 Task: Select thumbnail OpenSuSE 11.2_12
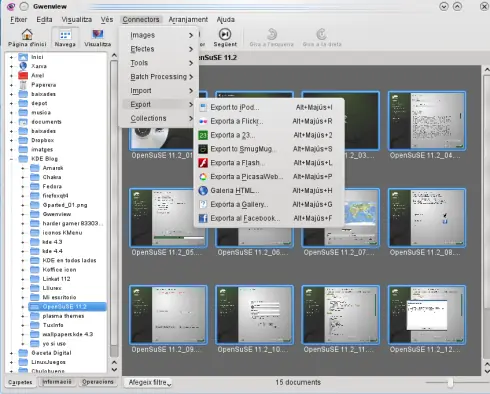point(427,315)
